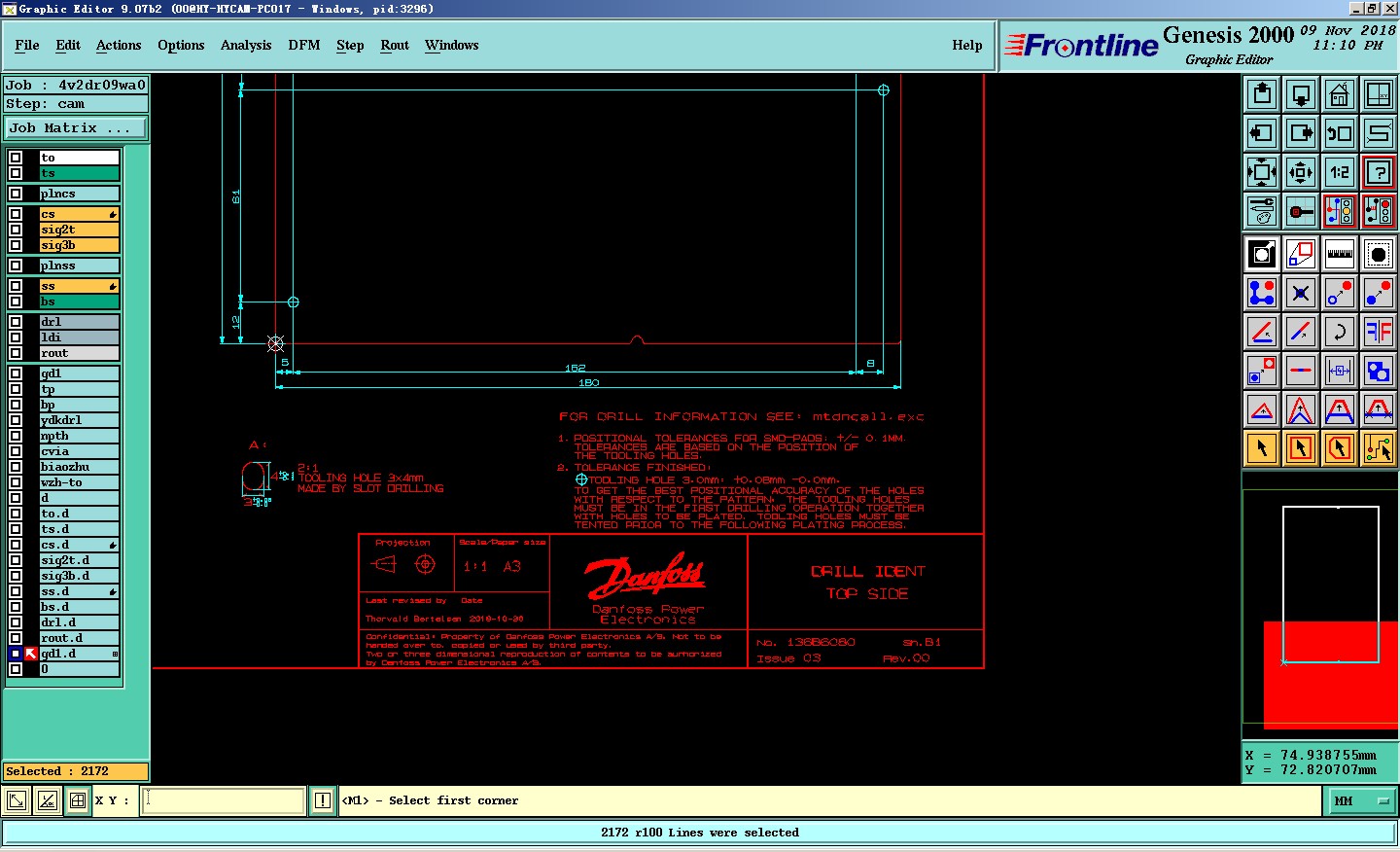The height and width of the screenshot is (852, 1400).
Task: Open the Help menu
Action: 967,45
